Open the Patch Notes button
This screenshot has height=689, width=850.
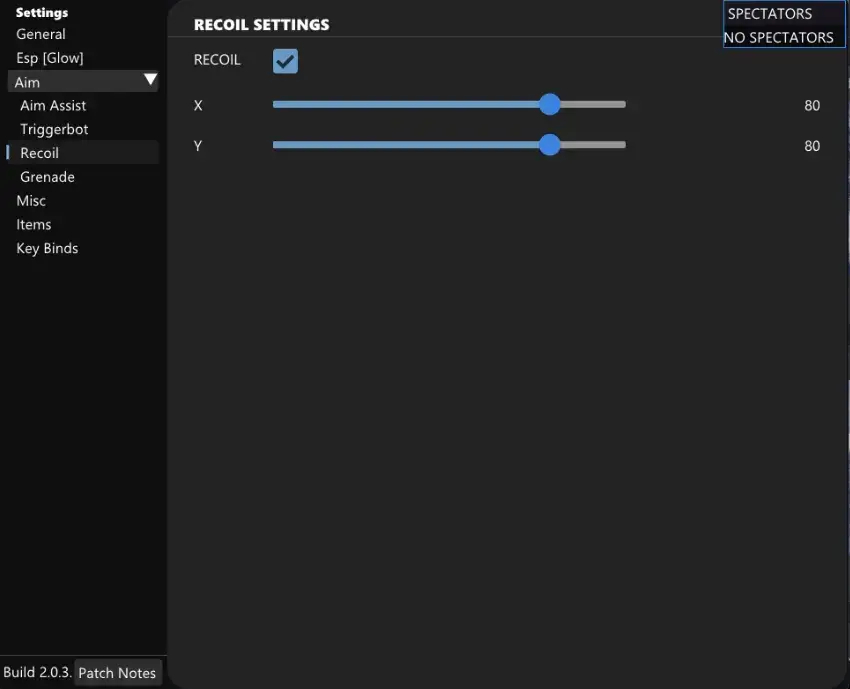[117, 672]
